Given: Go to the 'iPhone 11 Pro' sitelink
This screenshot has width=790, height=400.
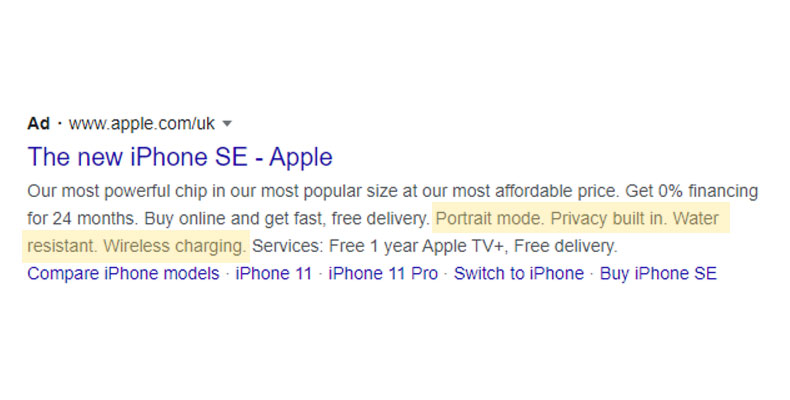Looking at the screenshot, I should (x=383, y=274).
